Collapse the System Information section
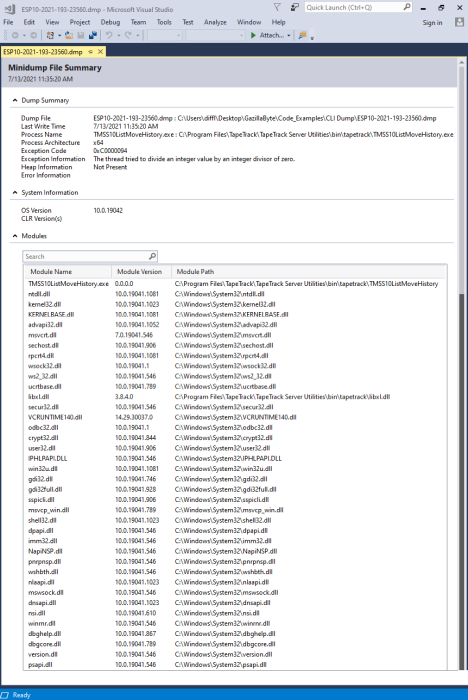Image resolution: width=468 pixels, height=700 pixels. (15, 193)
